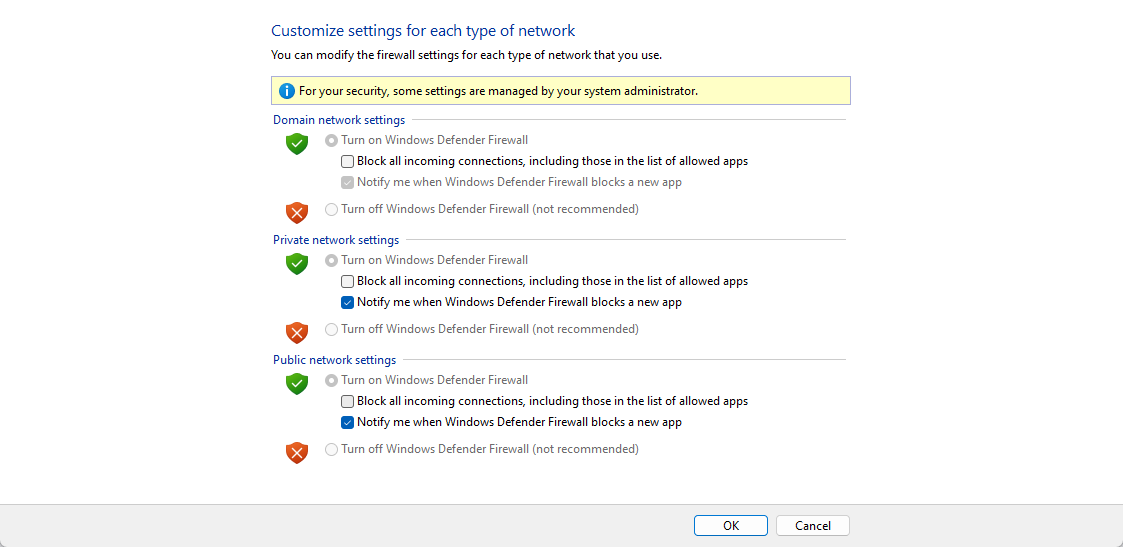Screen dimensions: 1123x547
Task: Uncheck Notify me checkbox under Private network settings
Action: tap(347, 302)
